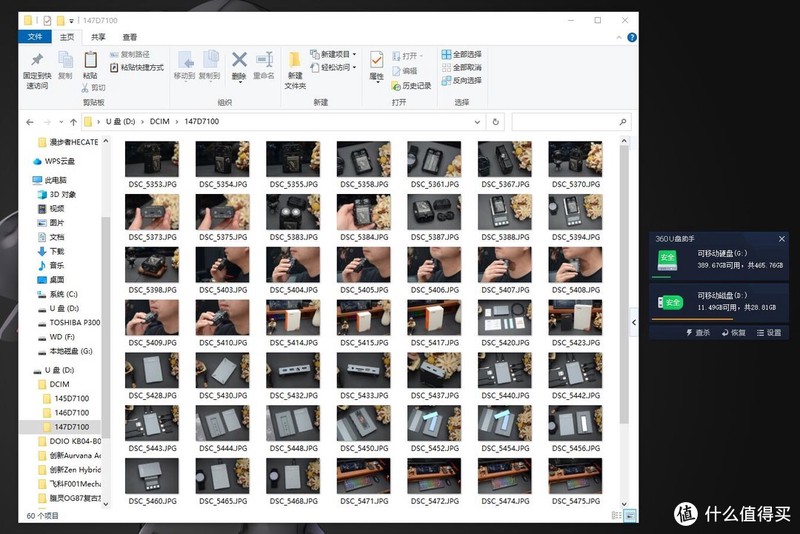Click the file list scroll down arrow
Image resolution: width=800 pixels, height=534 pixels.
624,504
